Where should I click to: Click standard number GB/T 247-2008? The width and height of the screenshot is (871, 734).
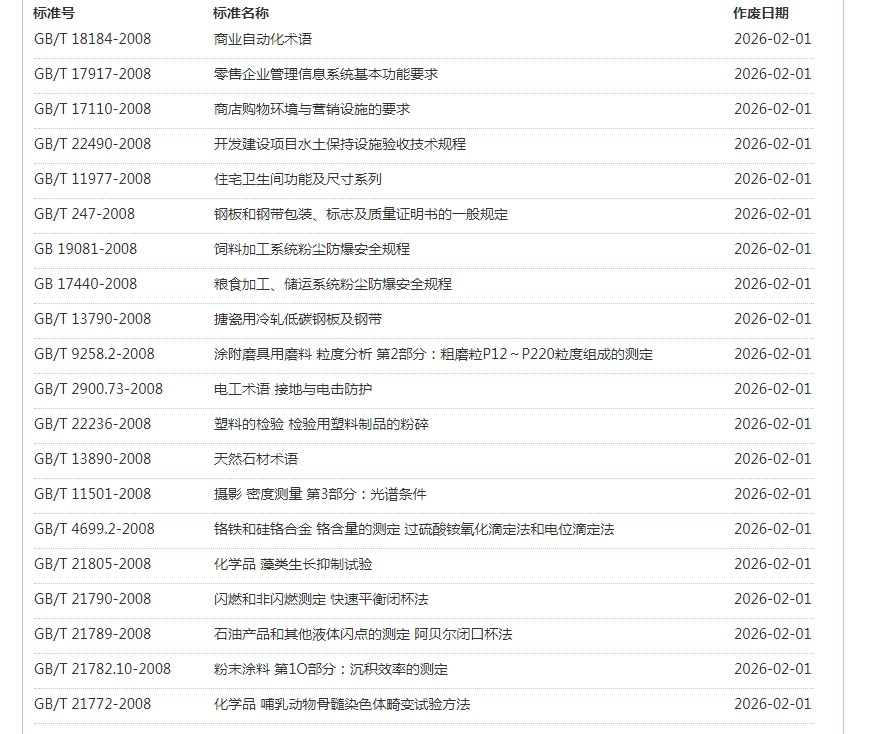[84, 214]
